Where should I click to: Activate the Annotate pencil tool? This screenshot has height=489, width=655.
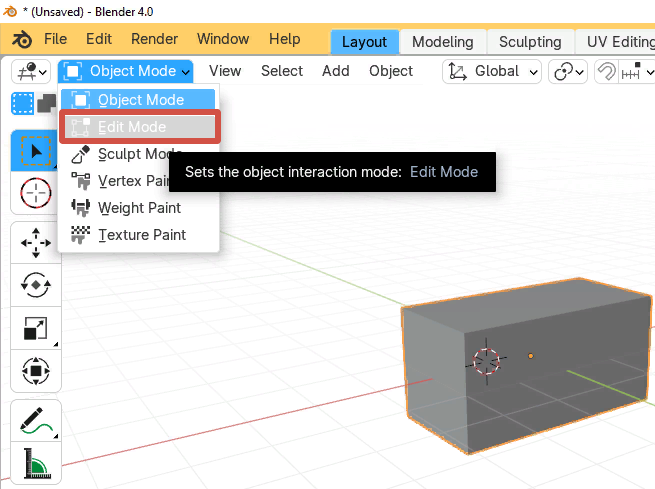(x=36, y=421)
